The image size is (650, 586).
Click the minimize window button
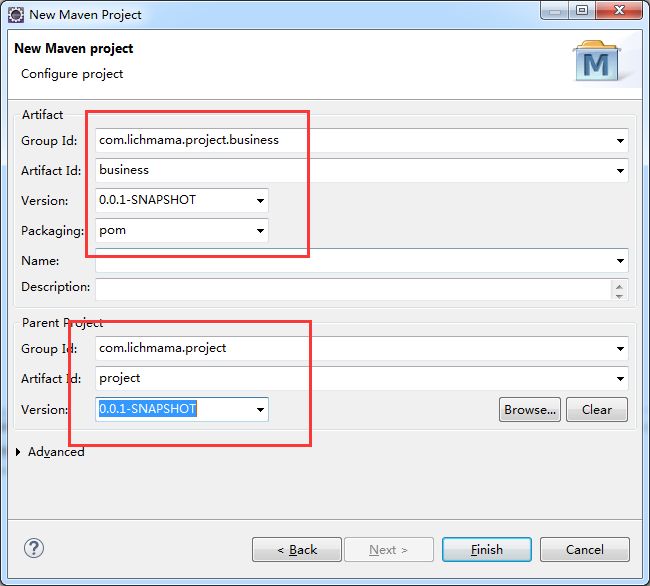[x=555, y=10]
